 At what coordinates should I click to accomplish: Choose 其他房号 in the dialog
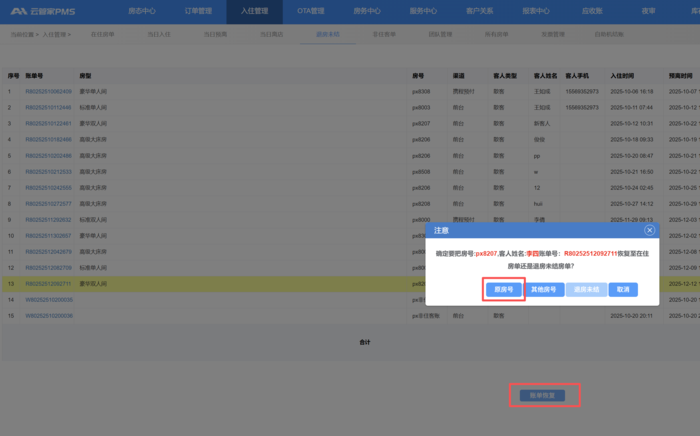coord(545,289)
